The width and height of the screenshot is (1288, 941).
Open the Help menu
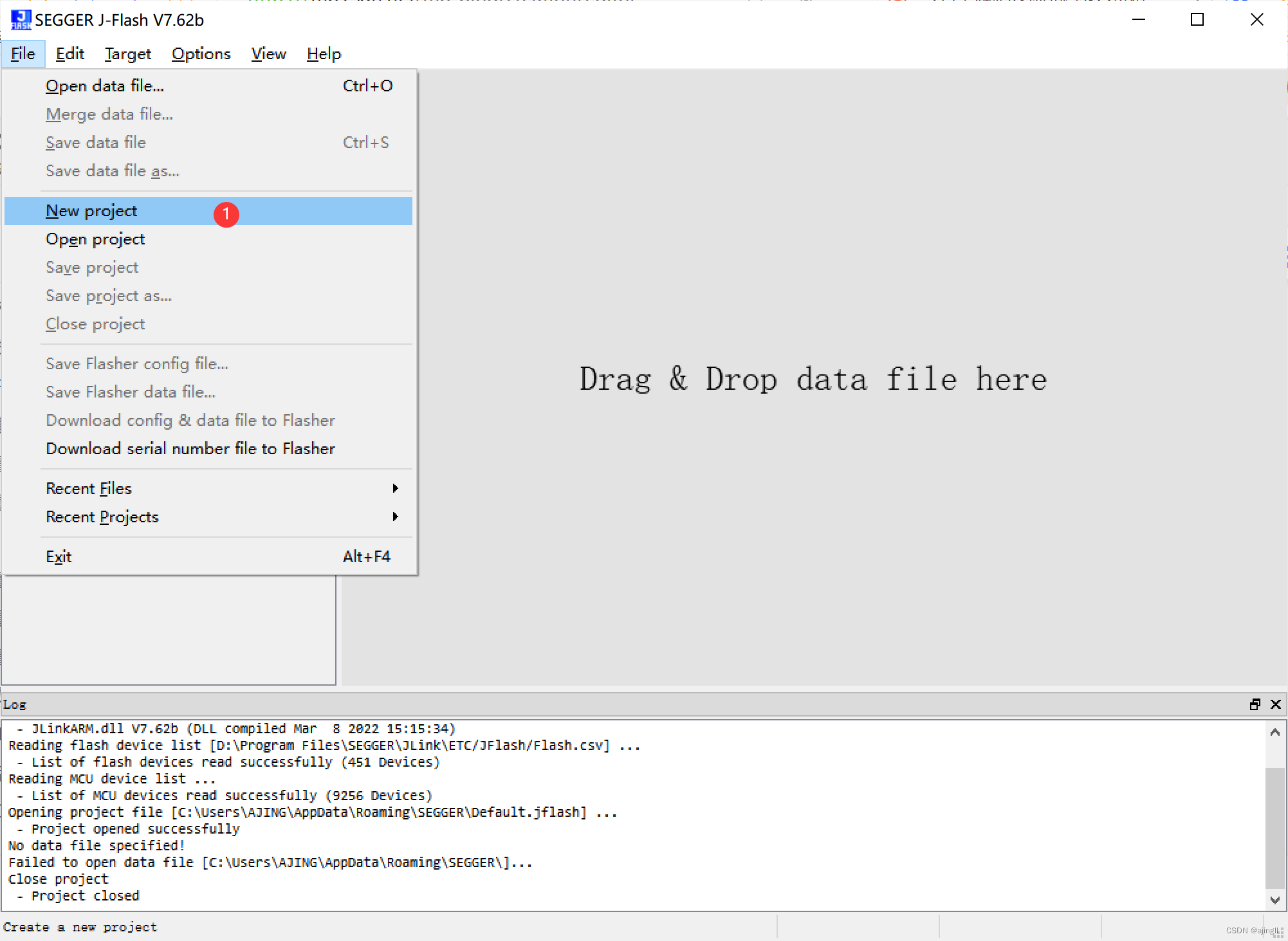pos(324,54)
